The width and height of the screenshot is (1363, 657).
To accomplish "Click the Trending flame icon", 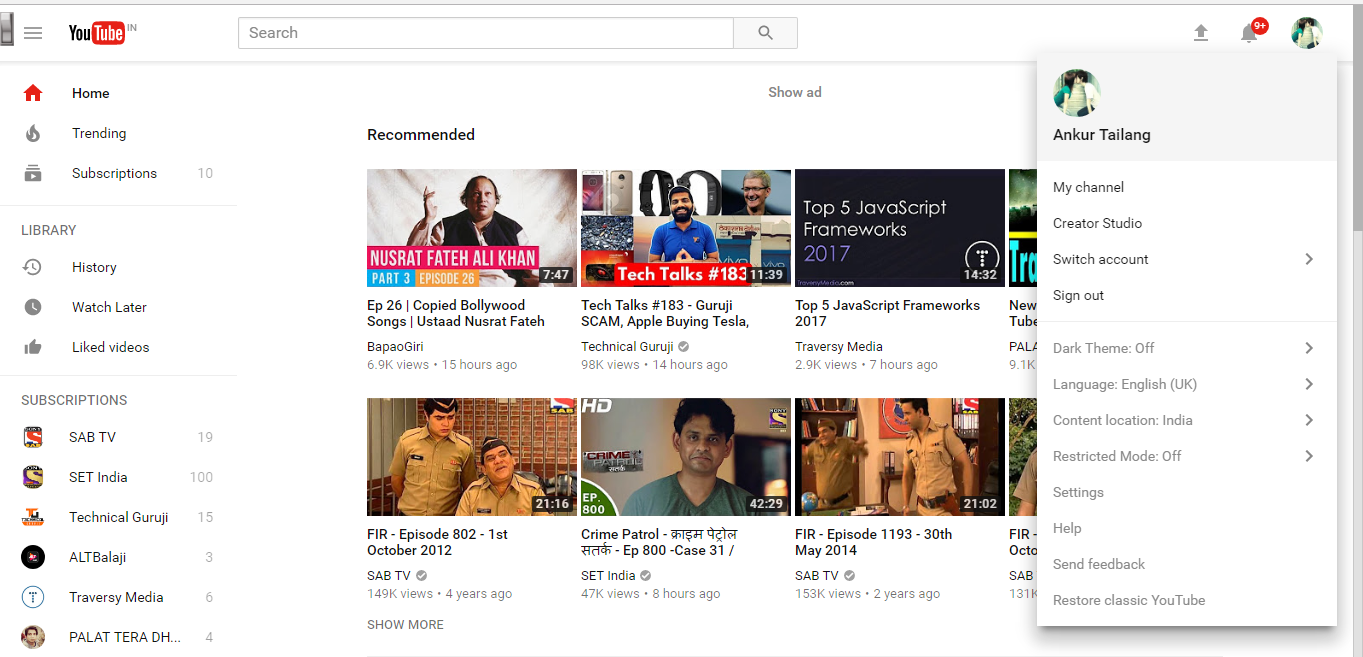I will (33, 133).
